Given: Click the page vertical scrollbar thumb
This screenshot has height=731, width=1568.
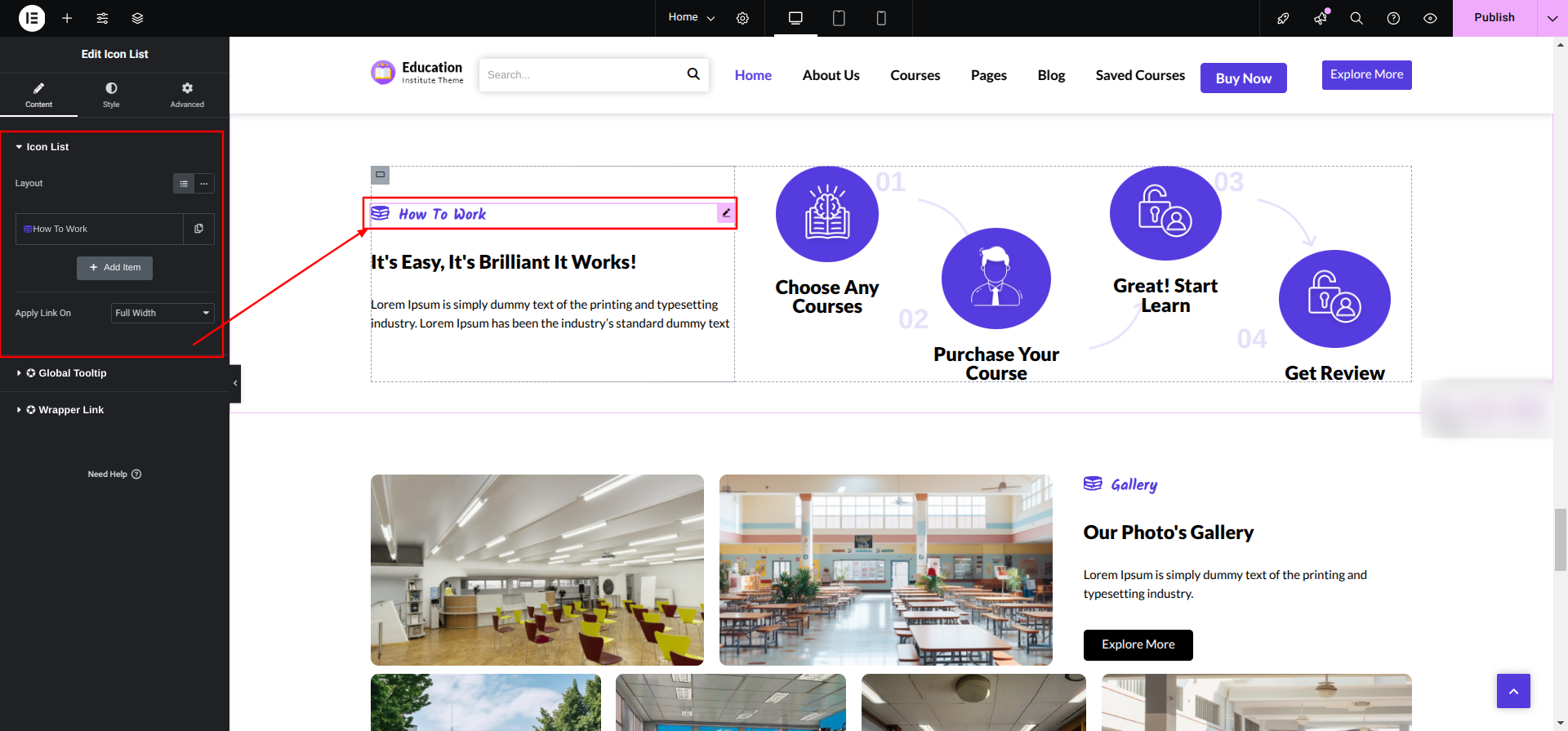Looking at the screenshot, I should (x=1561, y=539).
